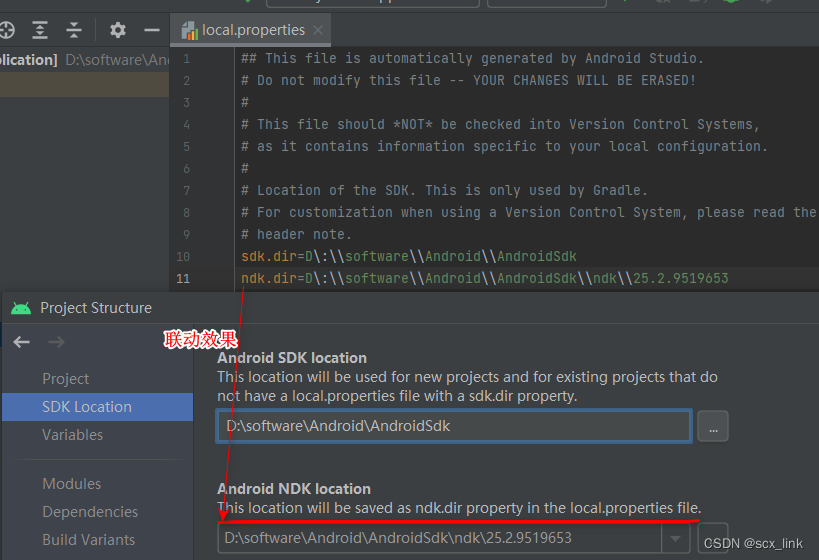Click the sdk.dir line in editor

point(408,256)
